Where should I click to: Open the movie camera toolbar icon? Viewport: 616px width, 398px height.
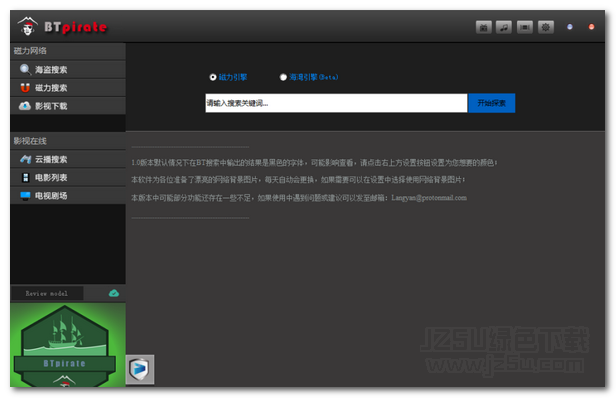point(484,27)
